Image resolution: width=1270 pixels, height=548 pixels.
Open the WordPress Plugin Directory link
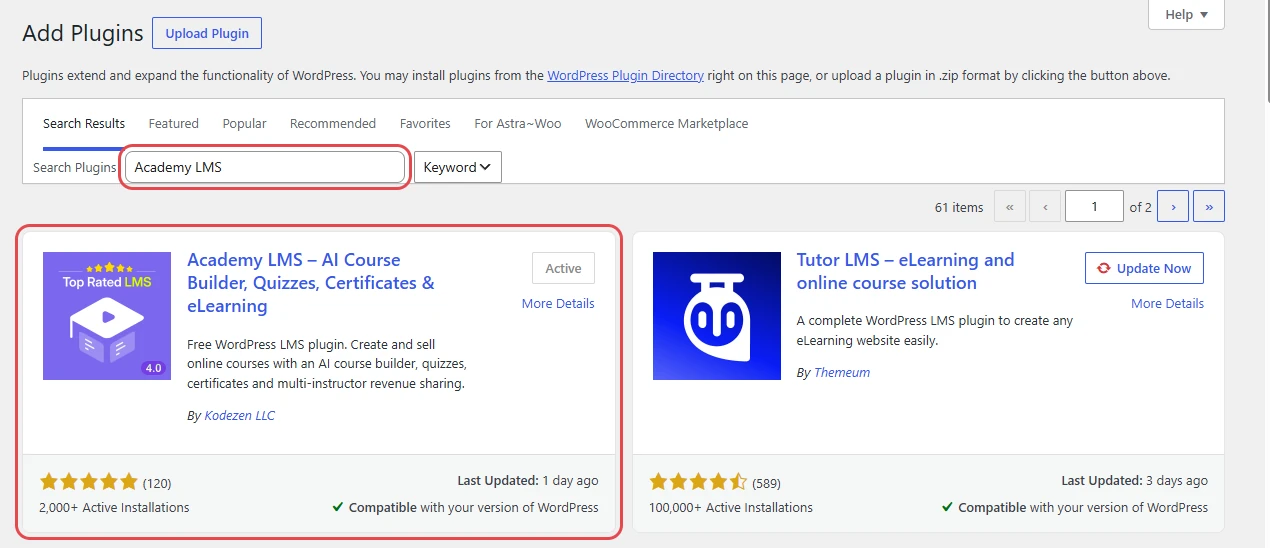coord(626,75)
